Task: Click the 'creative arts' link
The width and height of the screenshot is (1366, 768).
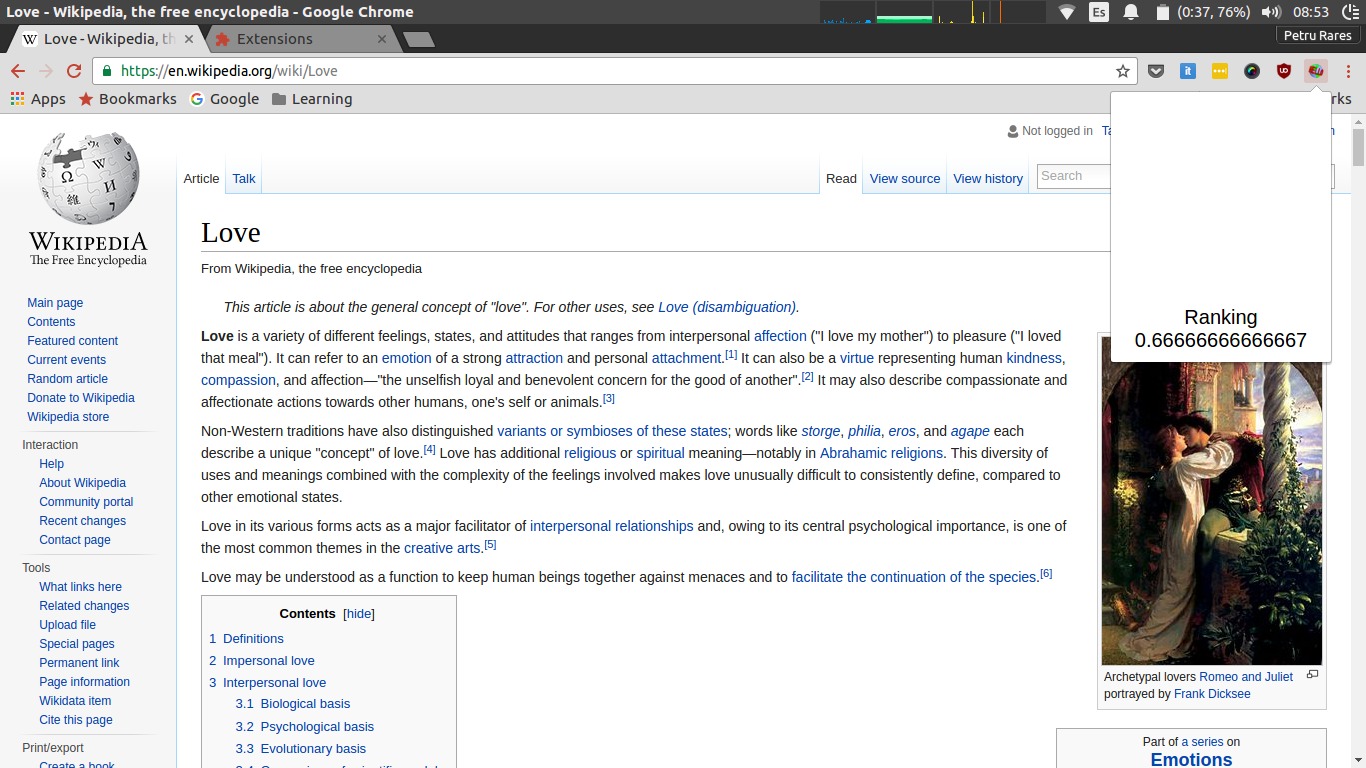Action: coord(442,548)
